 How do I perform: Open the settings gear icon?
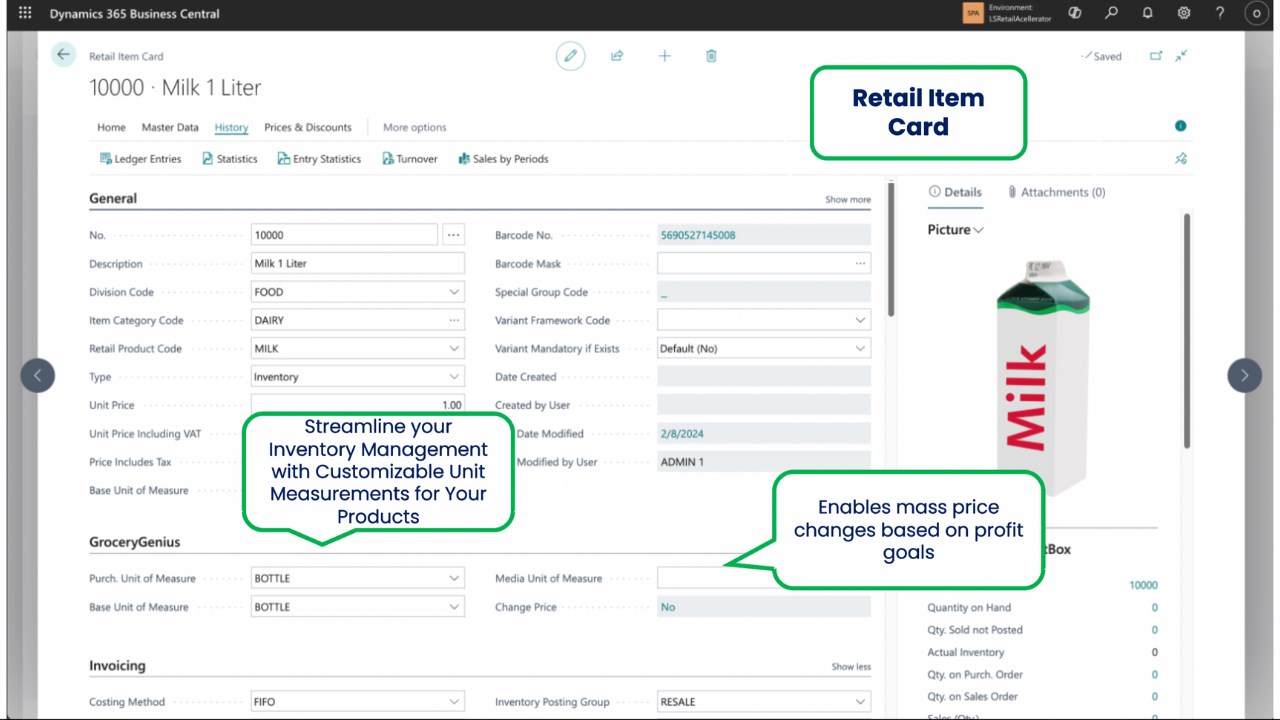(1184, 14)
